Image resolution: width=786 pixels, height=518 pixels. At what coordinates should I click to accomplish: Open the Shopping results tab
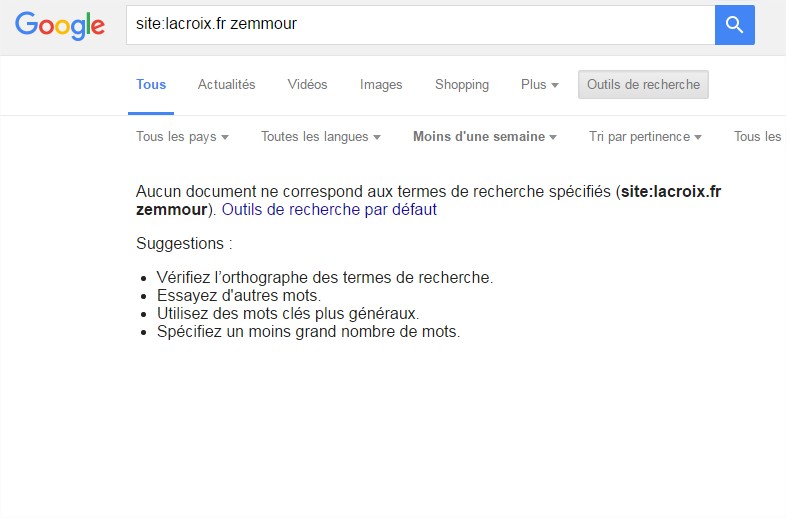pyautogui.click(x=462, y=85)
